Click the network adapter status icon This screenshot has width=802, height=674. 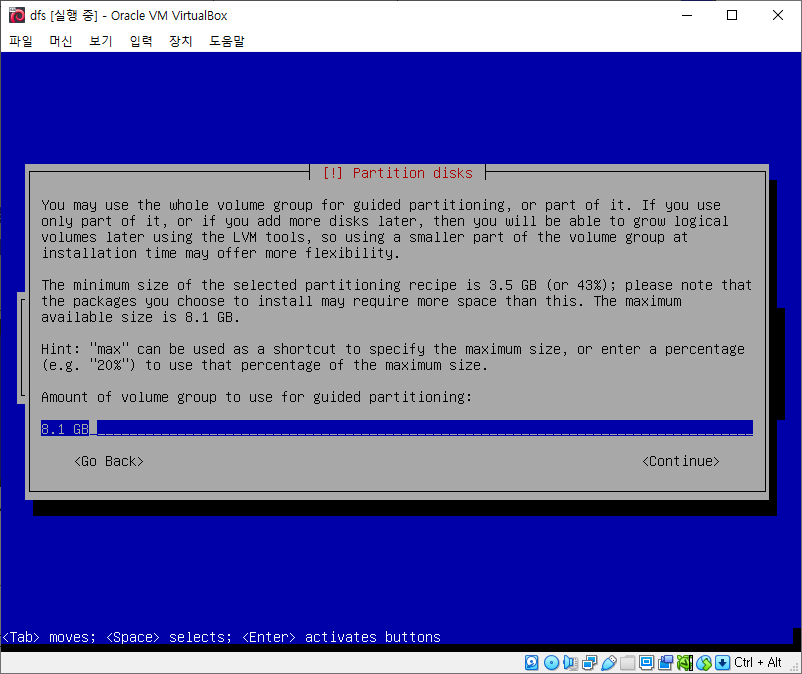click(x=589, y=663)
